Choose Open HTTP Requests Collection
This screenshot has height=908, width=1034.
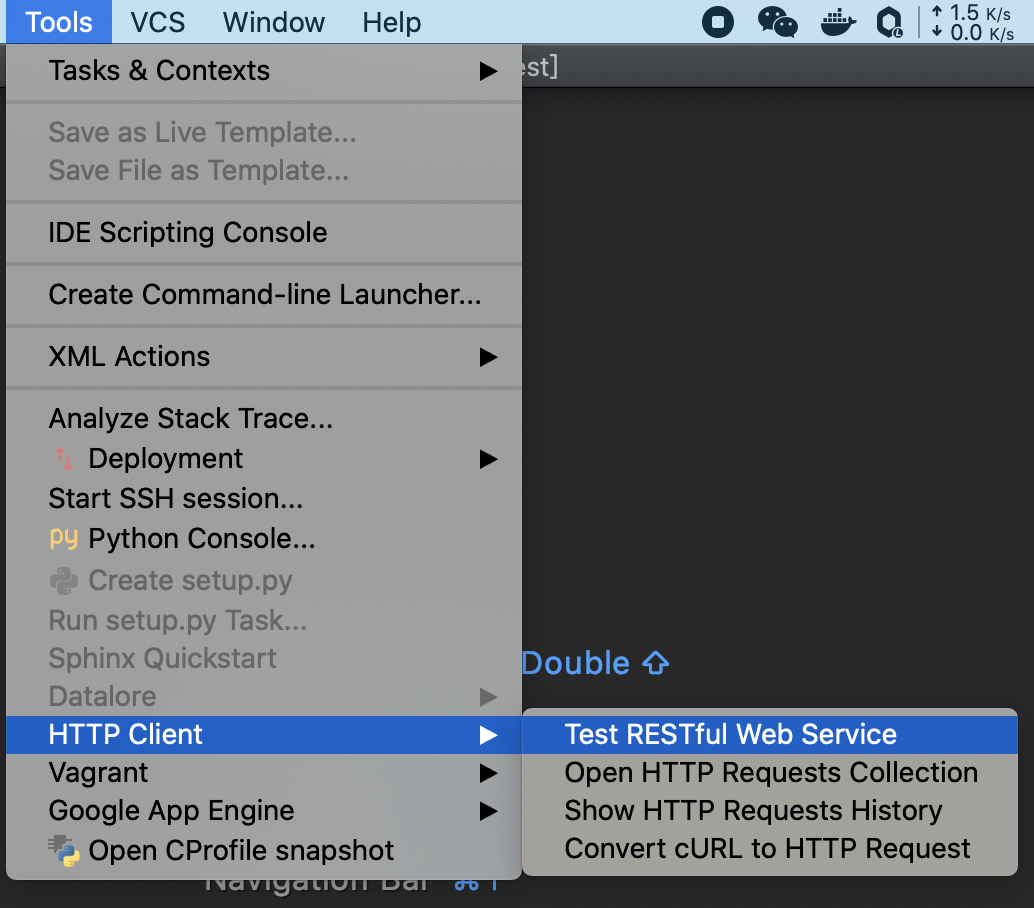coord(770,773)
